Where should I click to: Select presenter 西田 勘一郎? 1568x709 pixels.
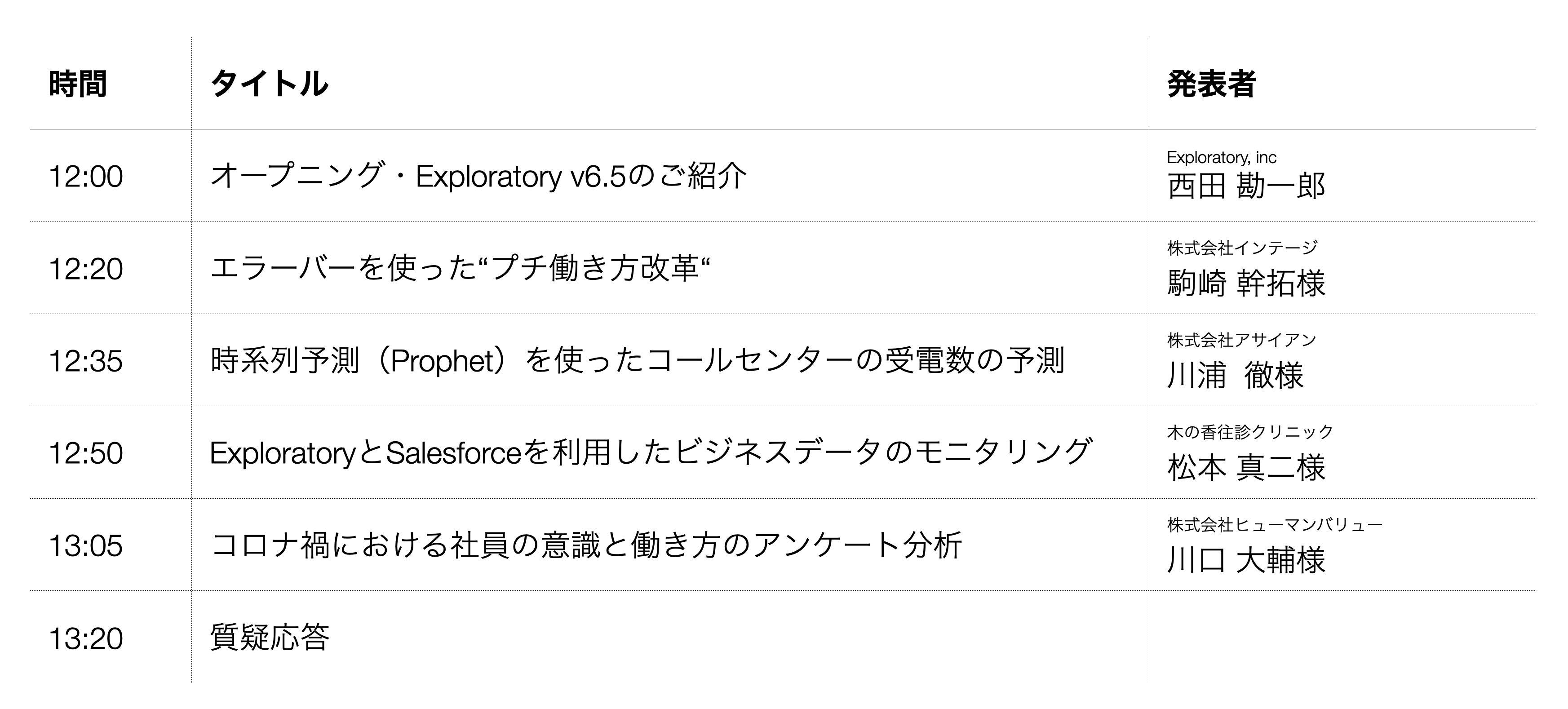1246,186
